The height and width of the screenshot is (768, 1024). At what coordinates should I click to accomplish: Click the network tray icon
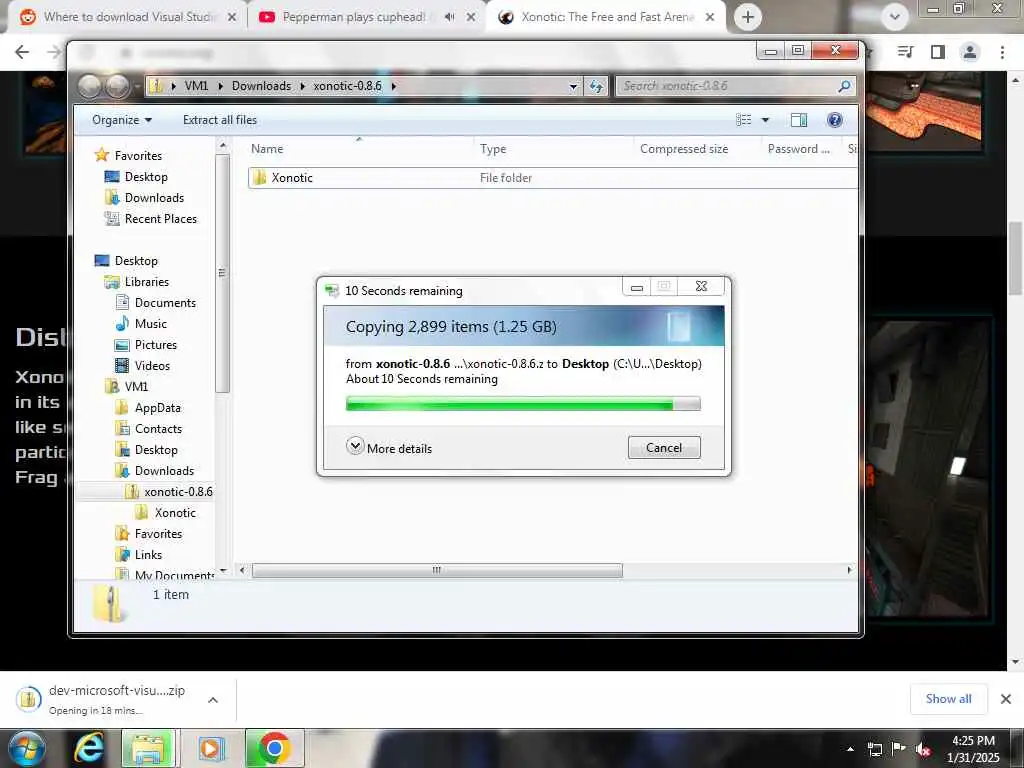pos(874,749)
